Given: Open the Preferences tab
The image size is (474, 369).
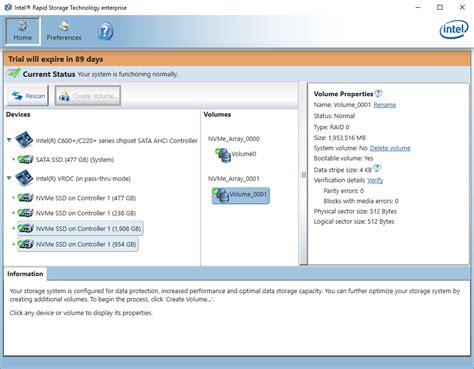Looking at the screenshot, I should click(x=64, y=31).
